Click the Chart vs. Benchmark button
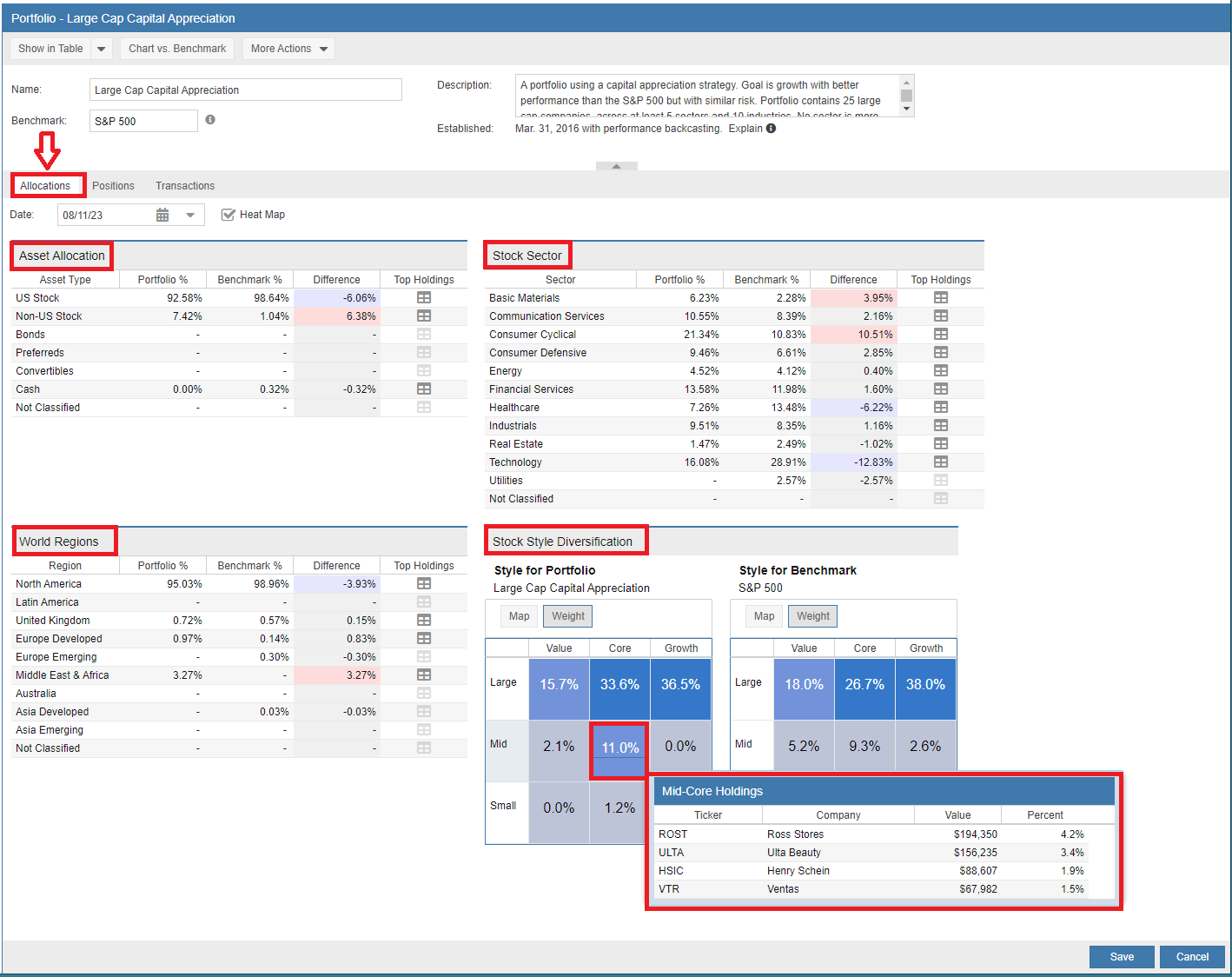Viewport: 1232px width, 977px height. (x=177, y=49)
